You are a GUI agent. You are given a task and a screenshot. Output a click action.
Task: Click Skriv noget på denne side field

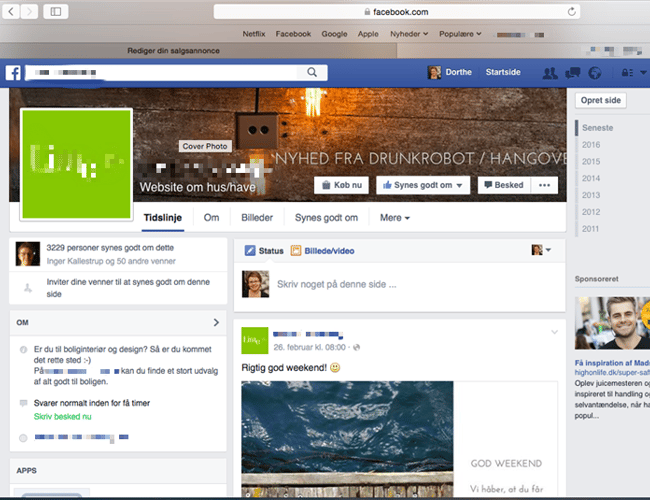(x=337, y=284)
